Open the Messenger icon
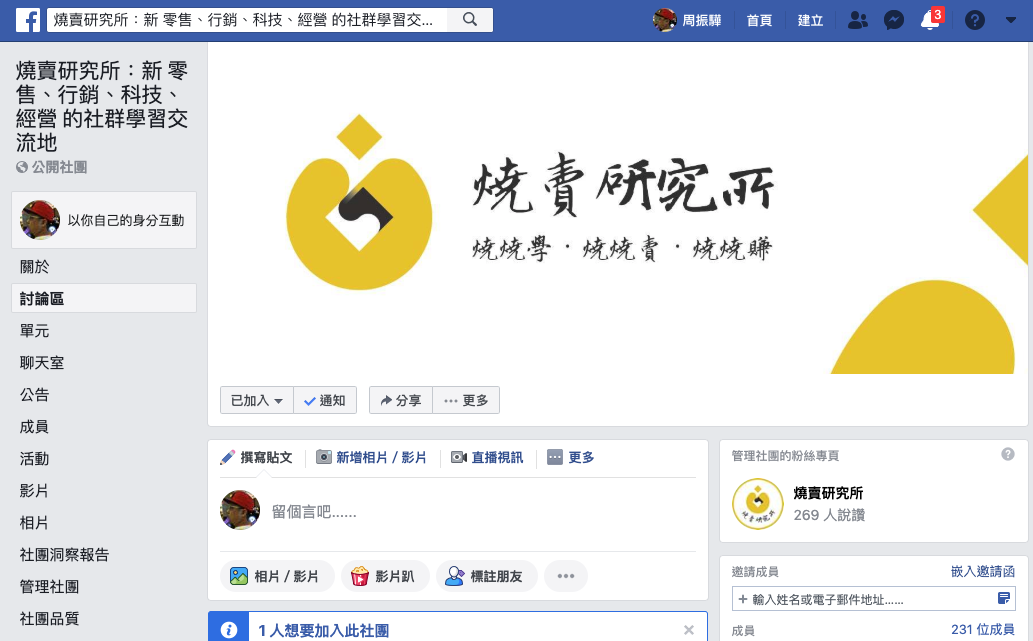Viewport: 1033px width, 641px height. 893,20
